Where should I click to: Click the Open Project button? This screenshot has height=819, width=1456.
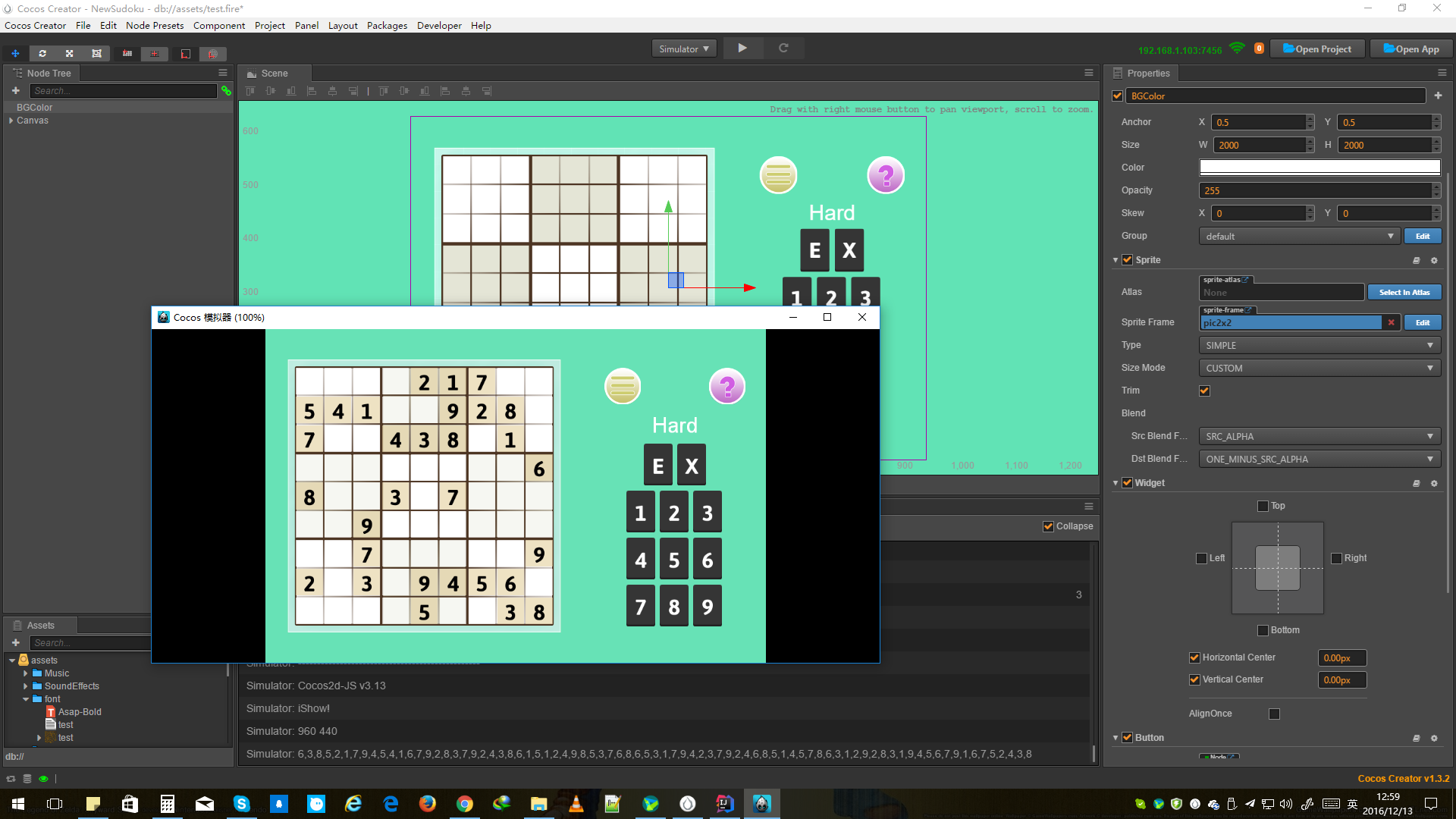pos(1317,49)
